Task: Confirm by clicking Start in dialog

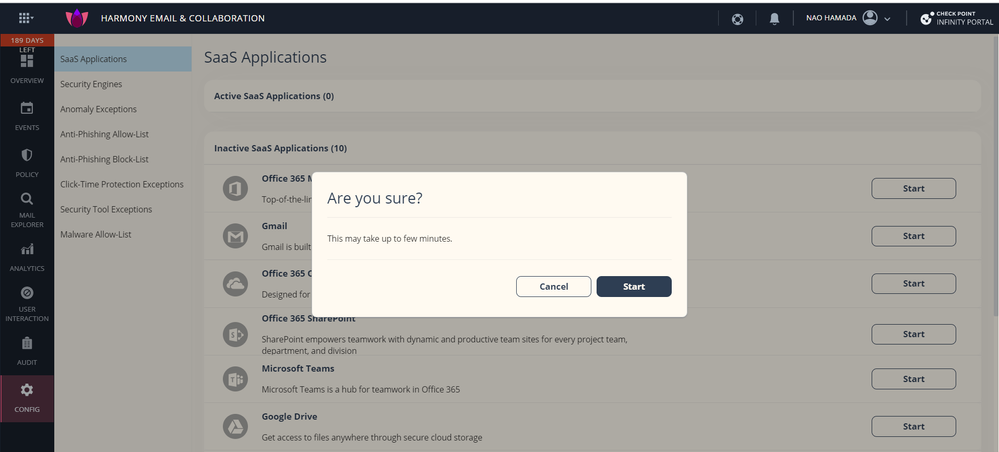Action: pos(634,286)
